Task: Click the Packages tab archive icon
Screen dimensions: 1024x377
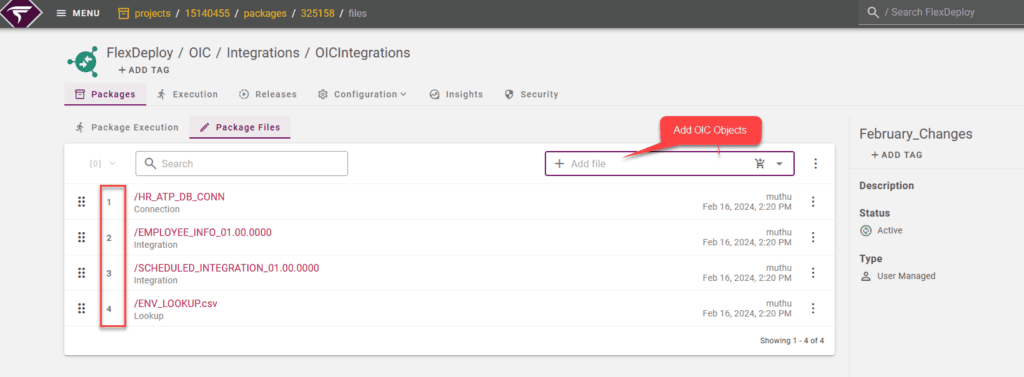Action: tap(80, 94)
